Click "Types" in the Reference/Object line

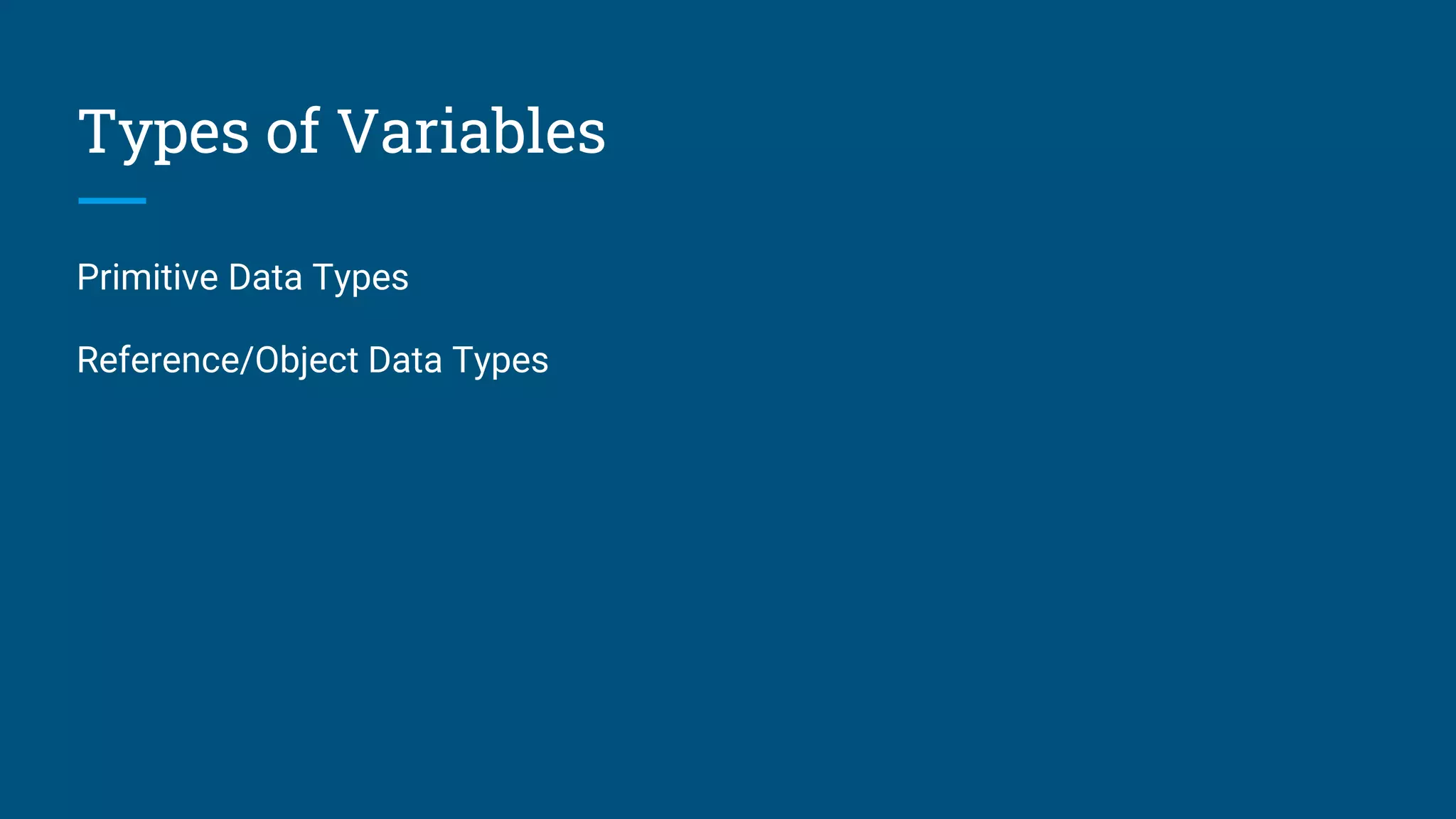coord(500,362)
